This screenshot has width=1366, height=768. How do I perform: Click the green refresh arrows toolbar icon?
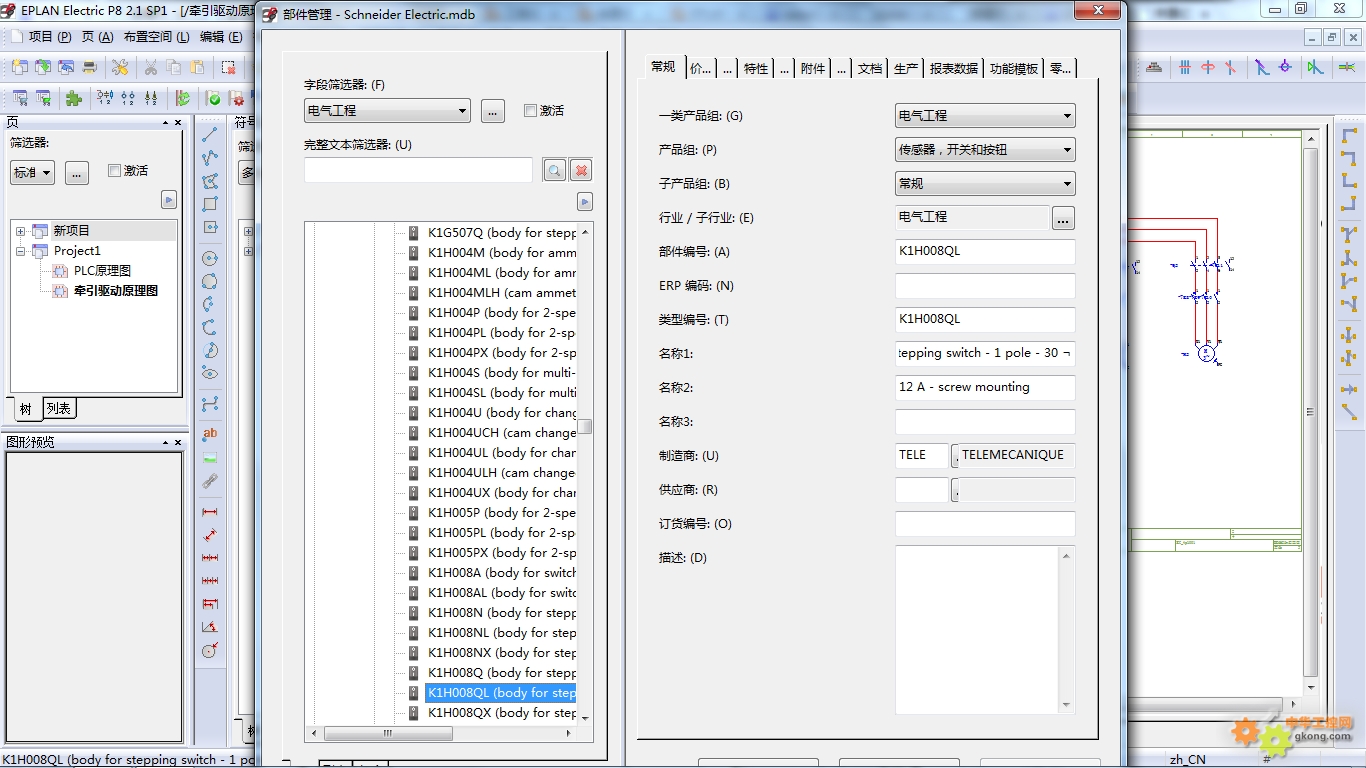(x=183, y=98)
